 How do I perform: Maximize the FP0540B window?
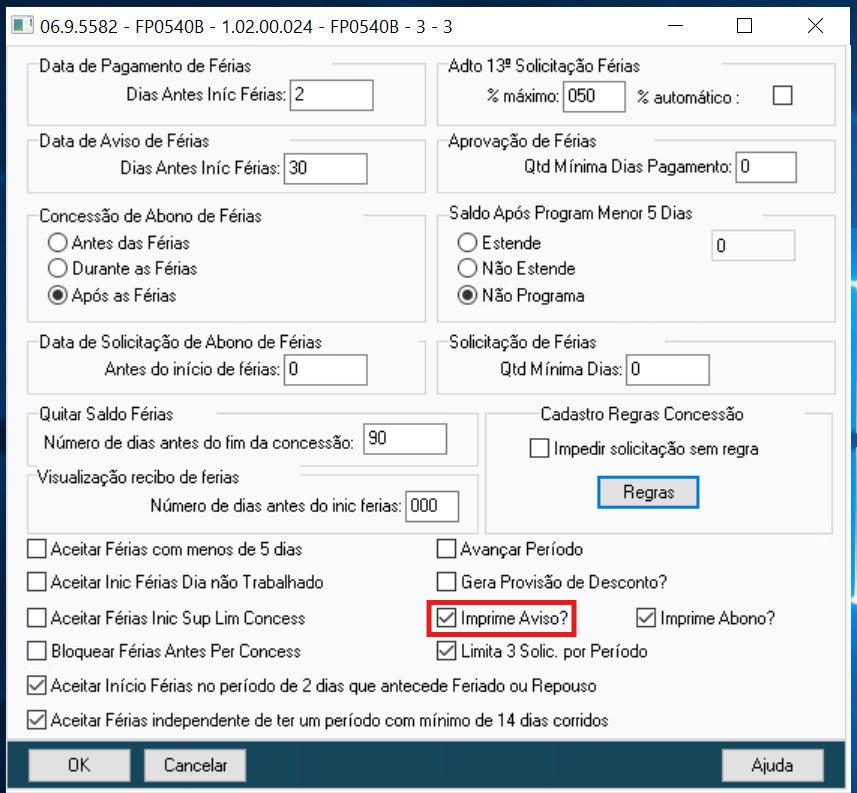pos(744,26)
